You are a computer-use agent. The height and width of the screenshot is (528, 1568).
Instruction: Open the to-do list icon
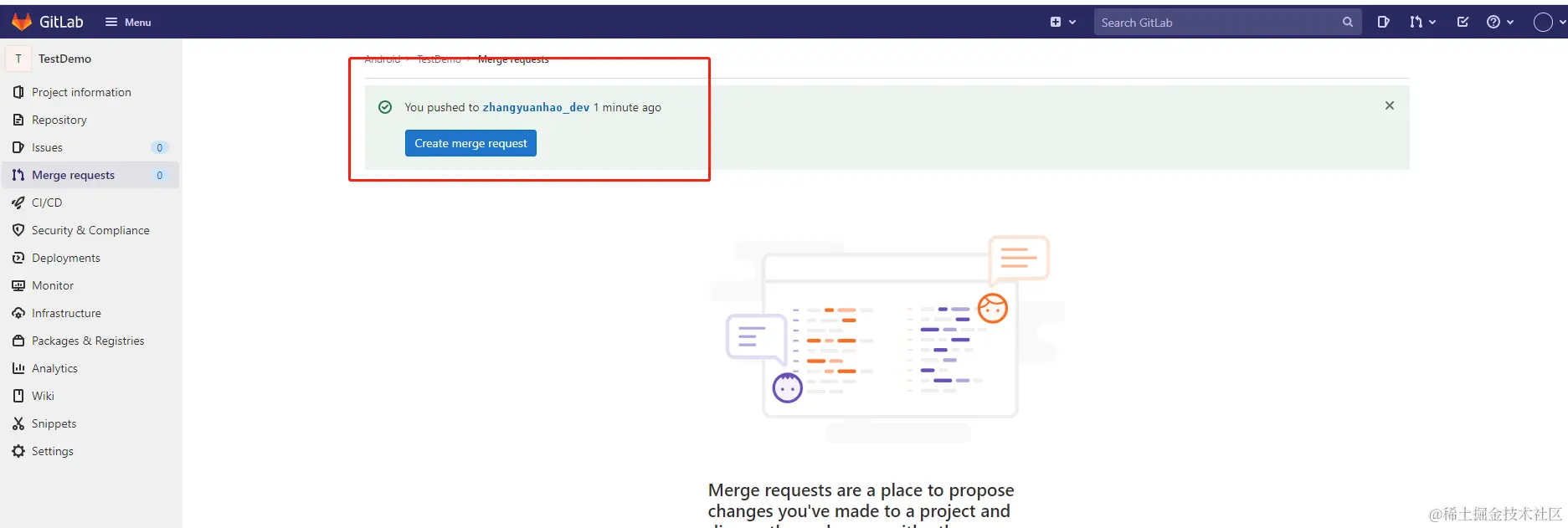tap(1463, 23)
